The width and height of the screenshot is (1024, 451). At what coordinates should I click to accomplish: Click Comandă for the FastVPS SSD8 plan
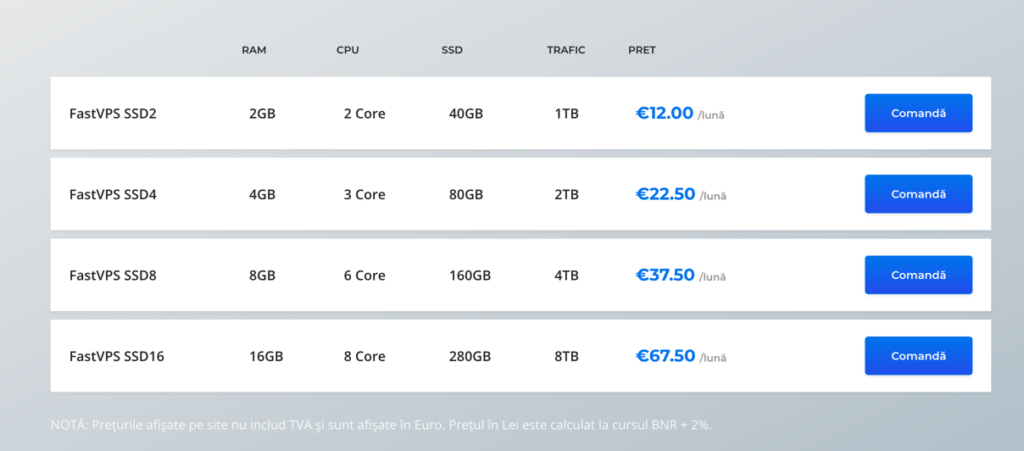point(918,275)
